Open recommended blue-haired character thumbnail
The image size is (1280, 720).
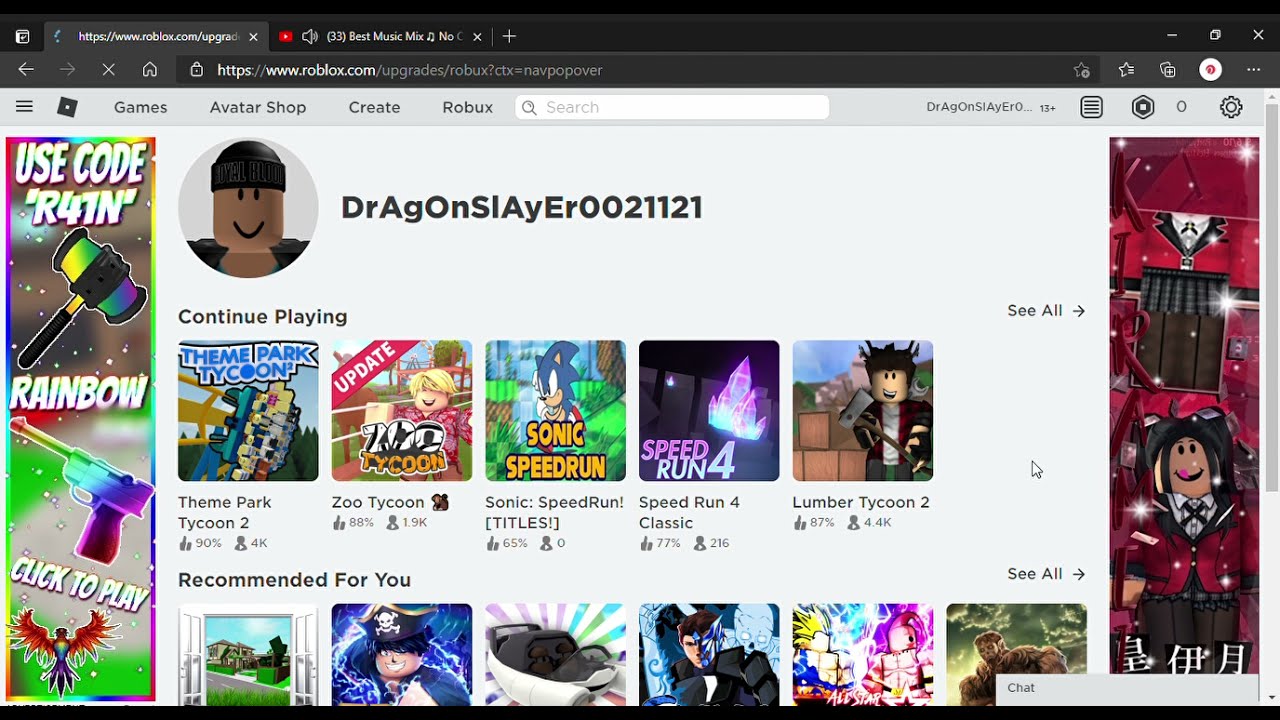(709, 654)
